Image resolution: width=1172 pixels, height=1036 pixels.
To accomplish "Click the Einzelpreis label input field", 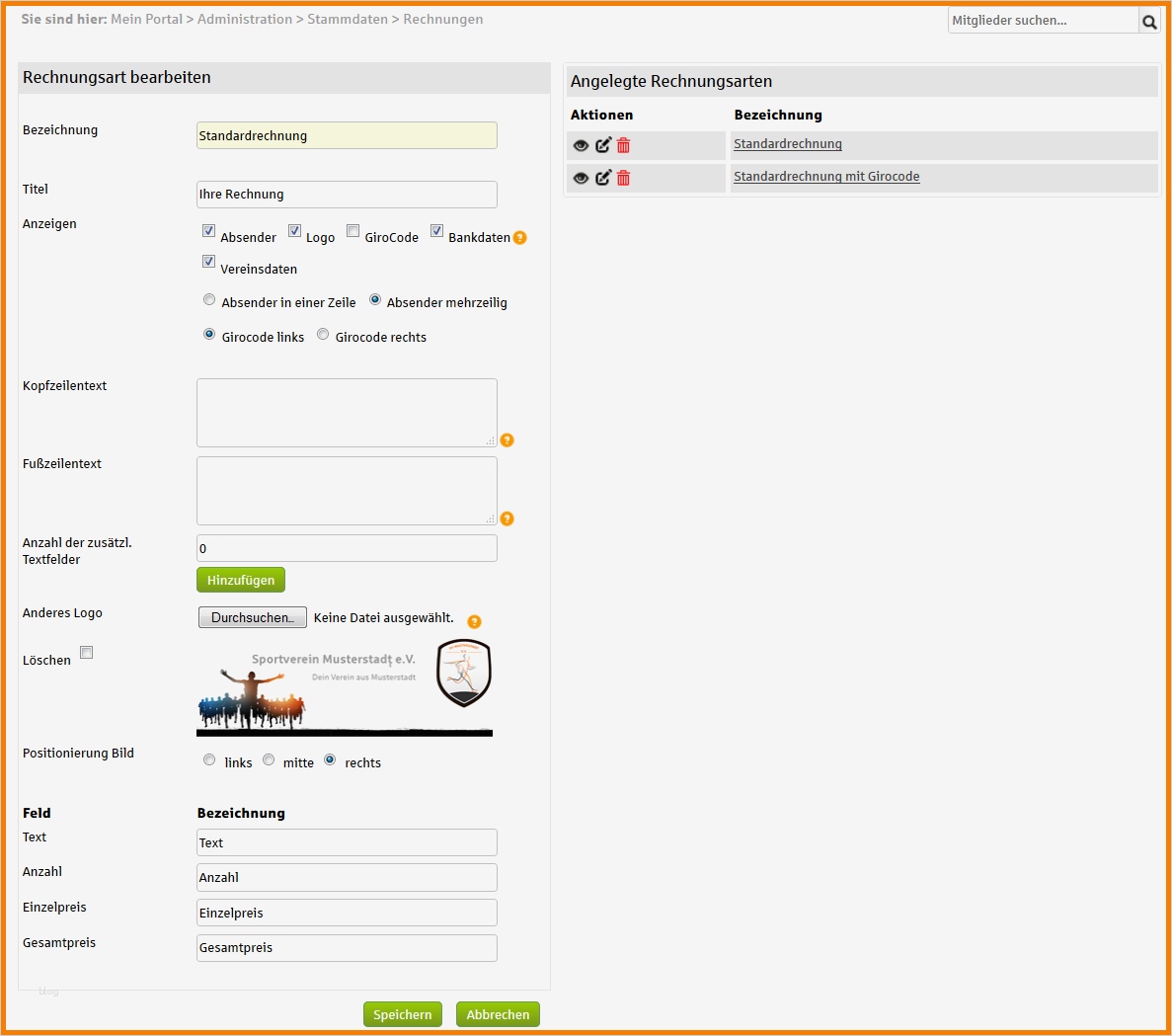I will pos(347,913).
